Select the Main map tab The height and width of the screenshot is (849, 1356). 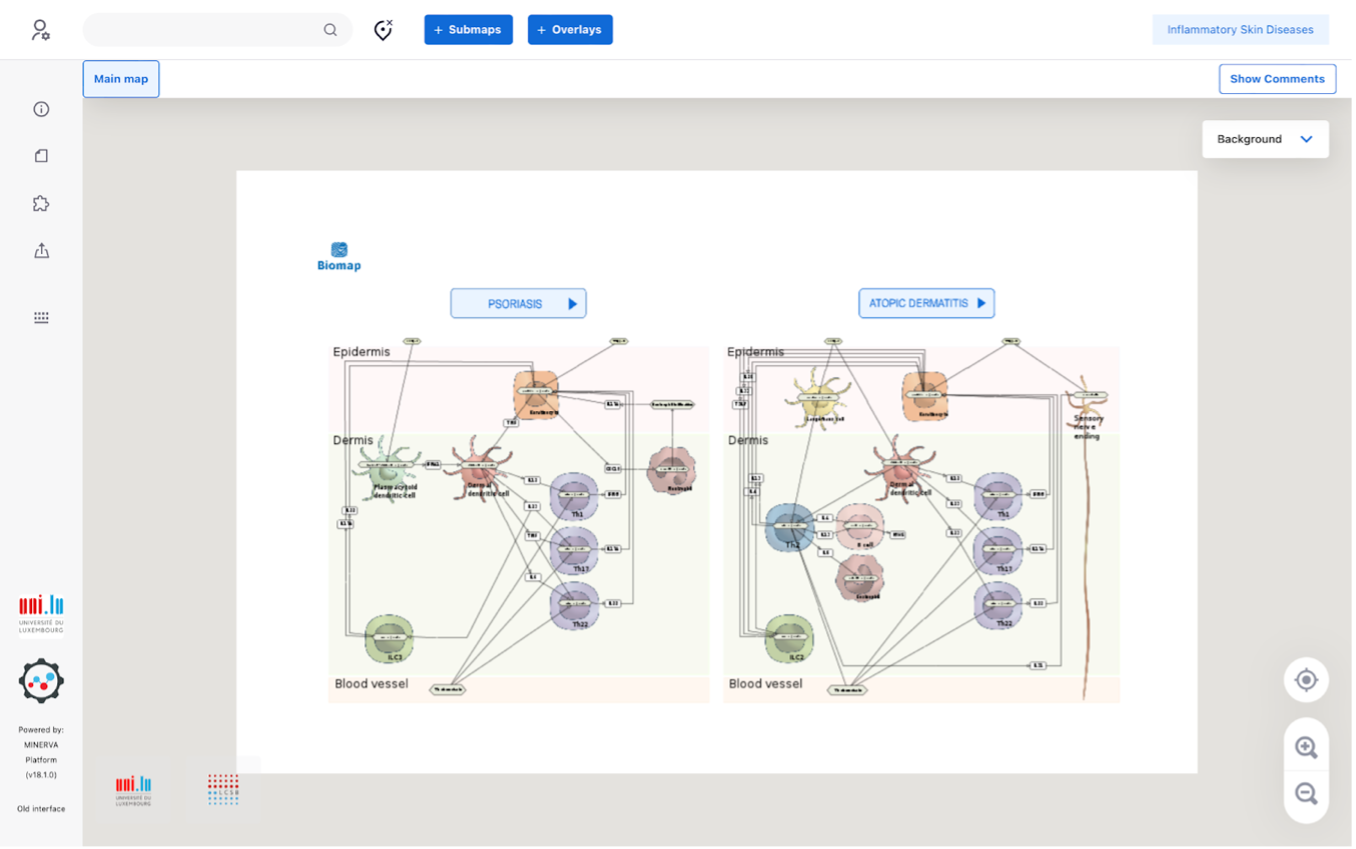point(121,79)
